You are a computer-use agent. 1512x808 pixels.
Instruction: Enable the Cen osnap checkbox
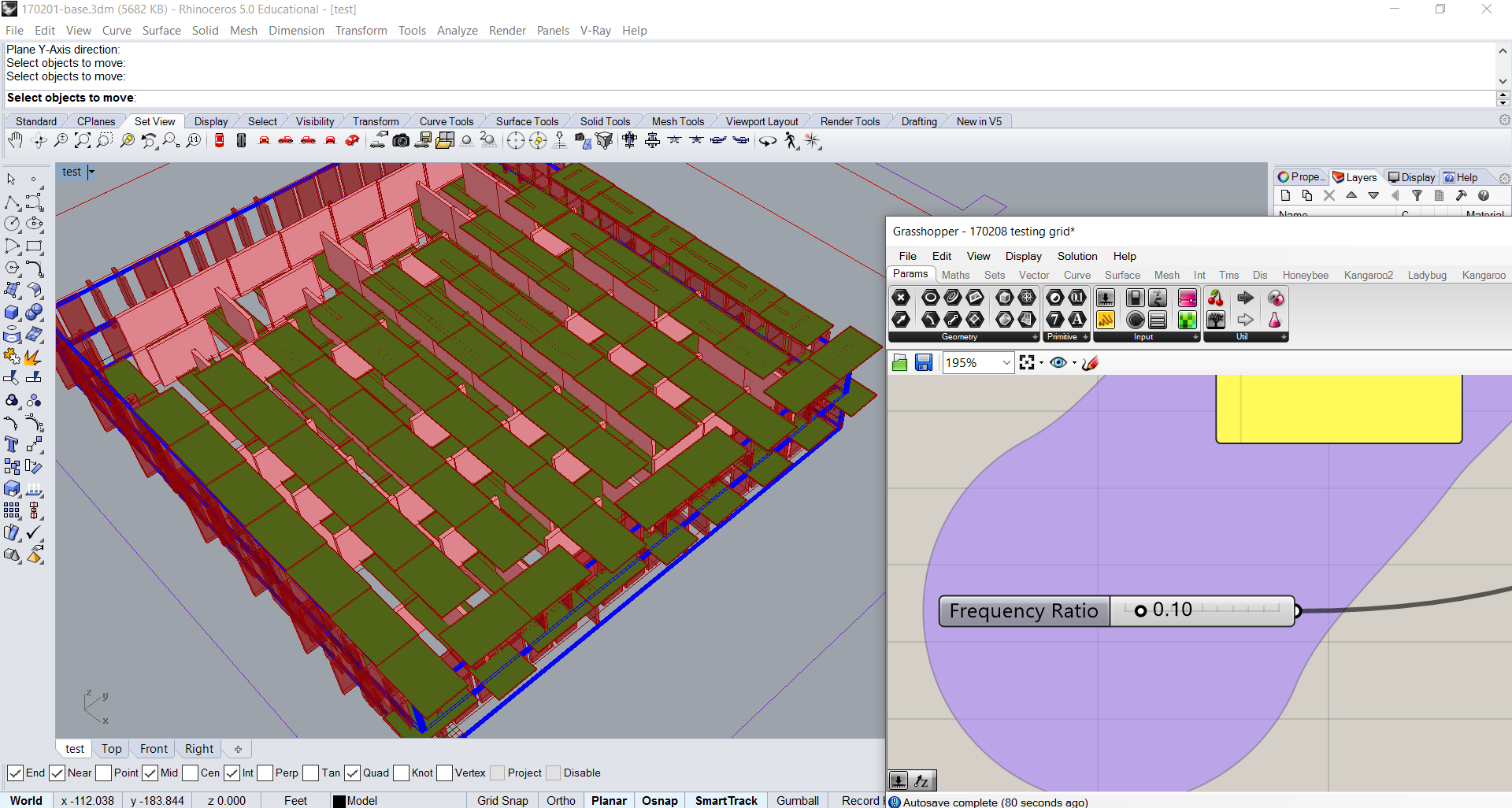coord(190,773)
